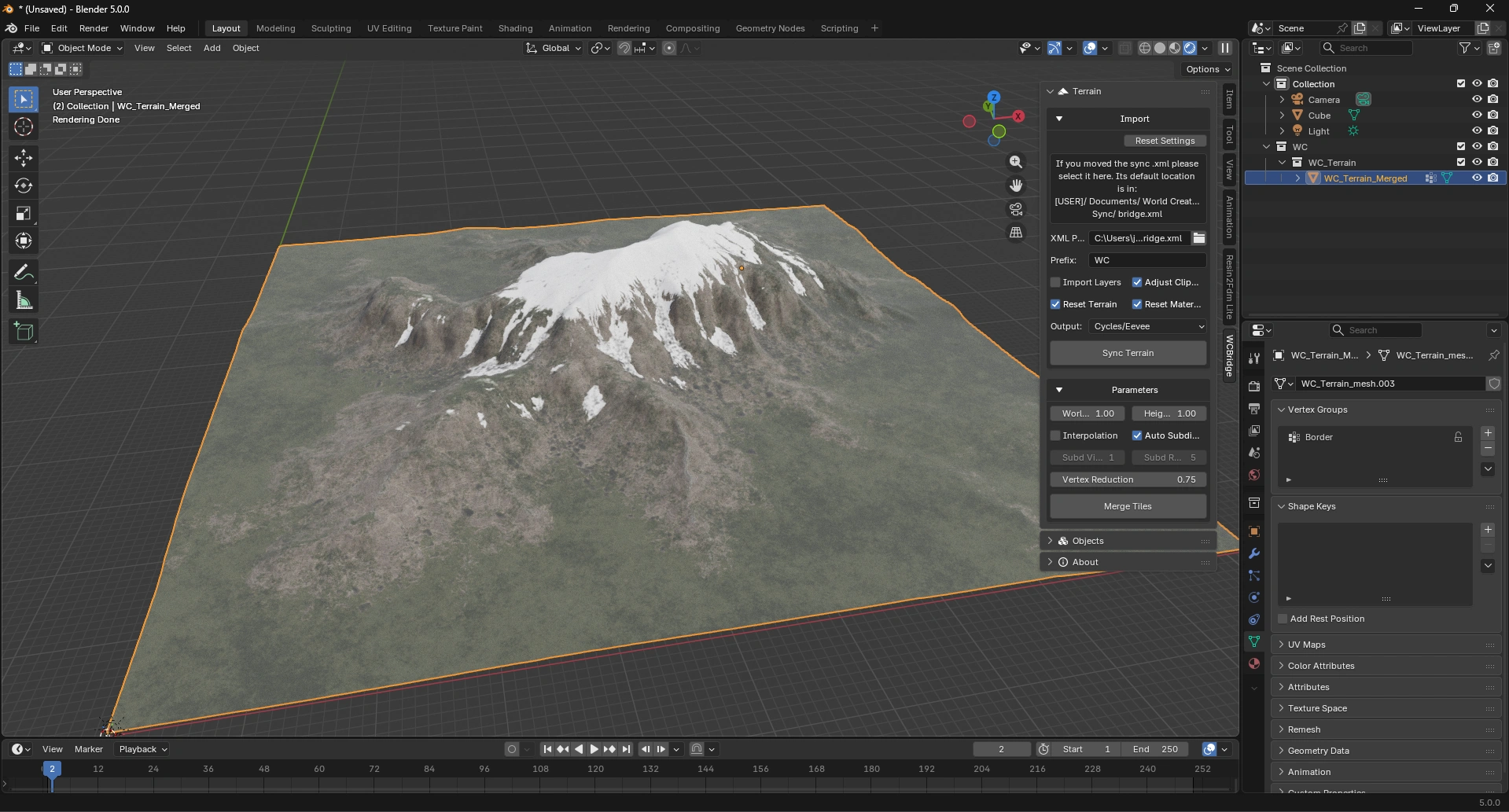Click the Sync Terrain button
1509x812 pixels.
pos(1128,353)
